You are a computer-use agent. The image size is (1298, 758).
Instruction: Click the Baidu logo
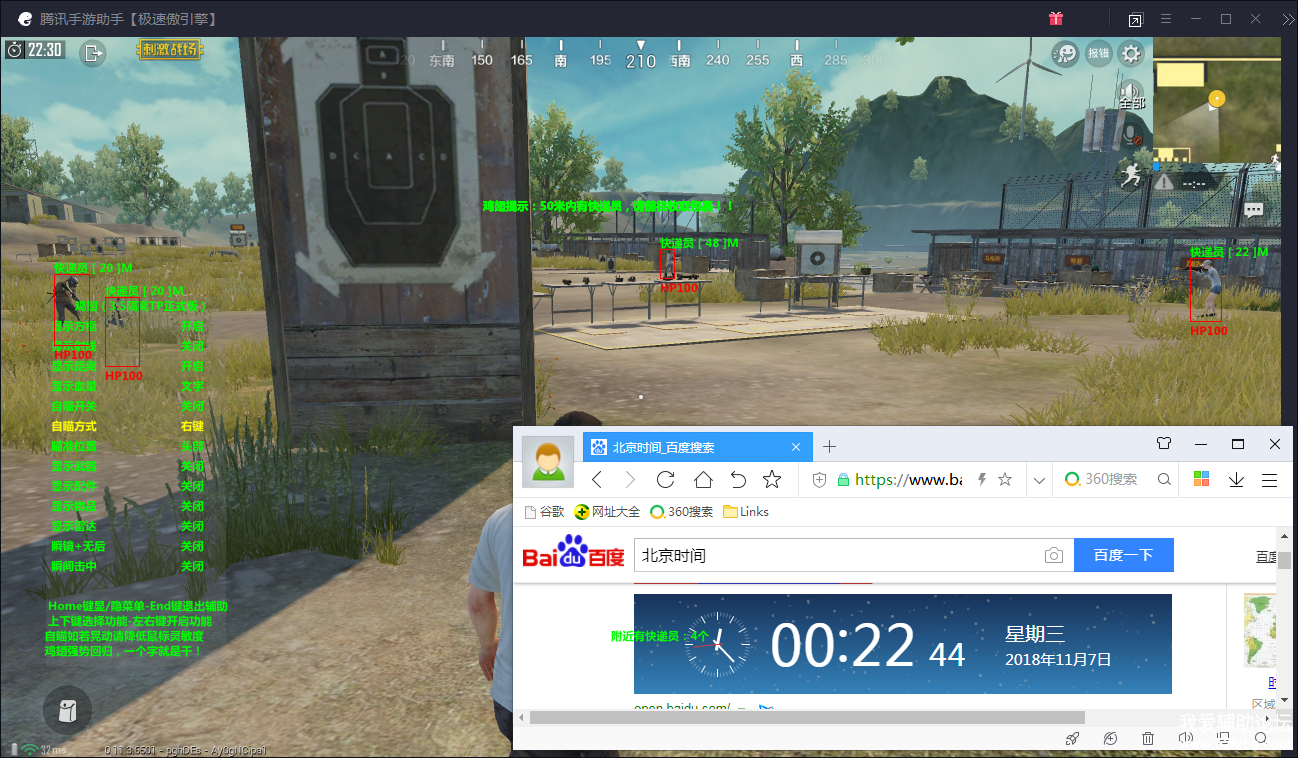click(573, 553)
